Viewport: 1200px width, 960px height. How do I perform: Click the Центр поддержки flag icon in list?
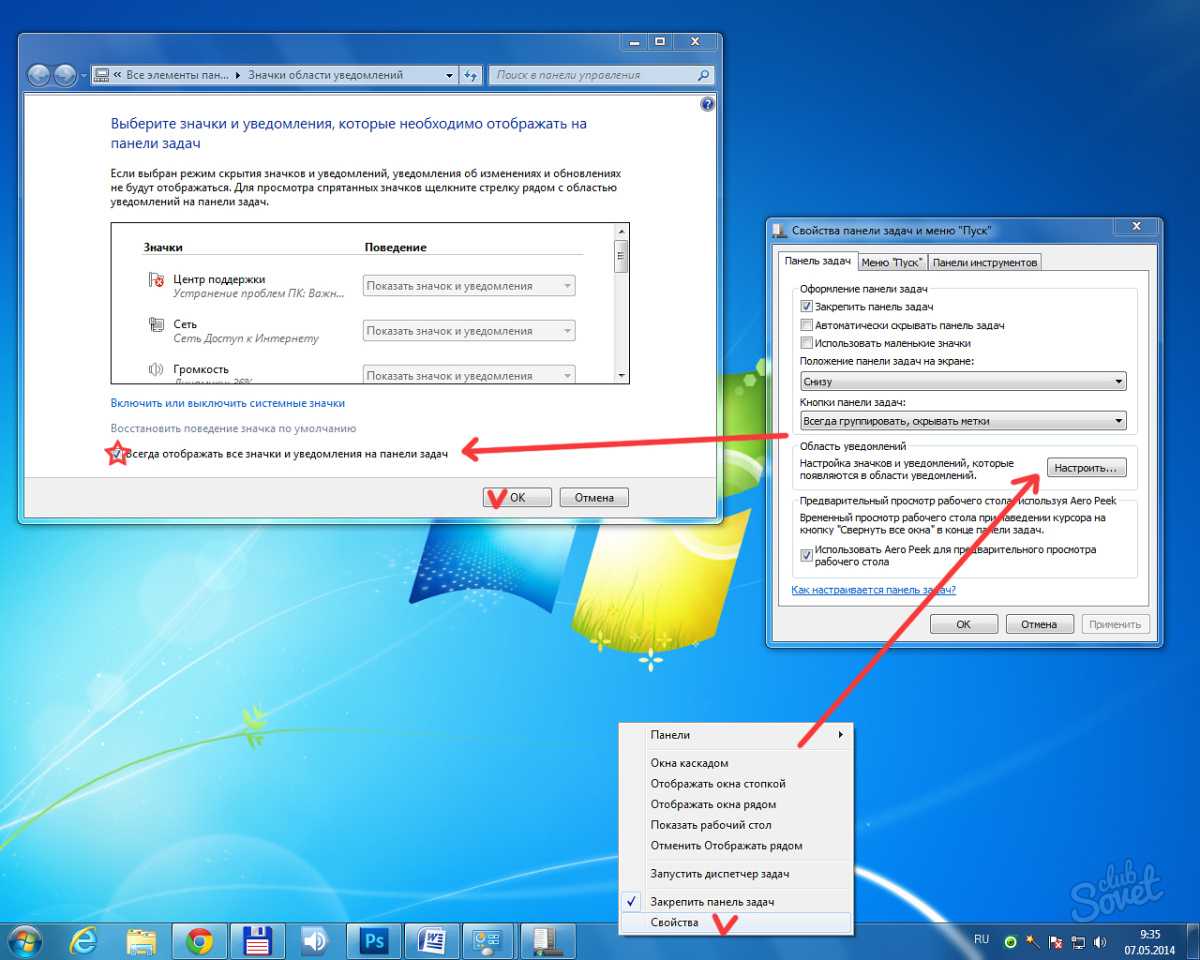click(155, 281)
